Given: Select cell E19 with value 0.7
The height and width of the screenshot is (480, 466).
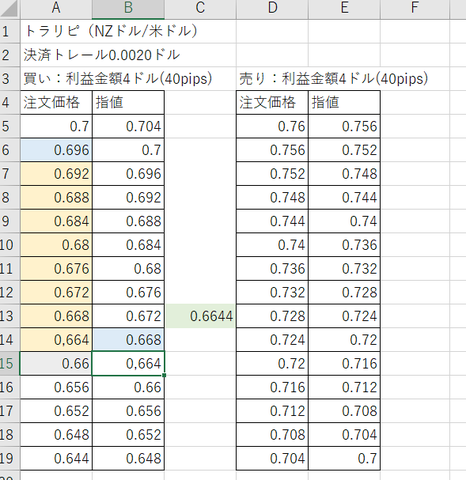Looking at the screenshot, I should click(x=344, y=458).
